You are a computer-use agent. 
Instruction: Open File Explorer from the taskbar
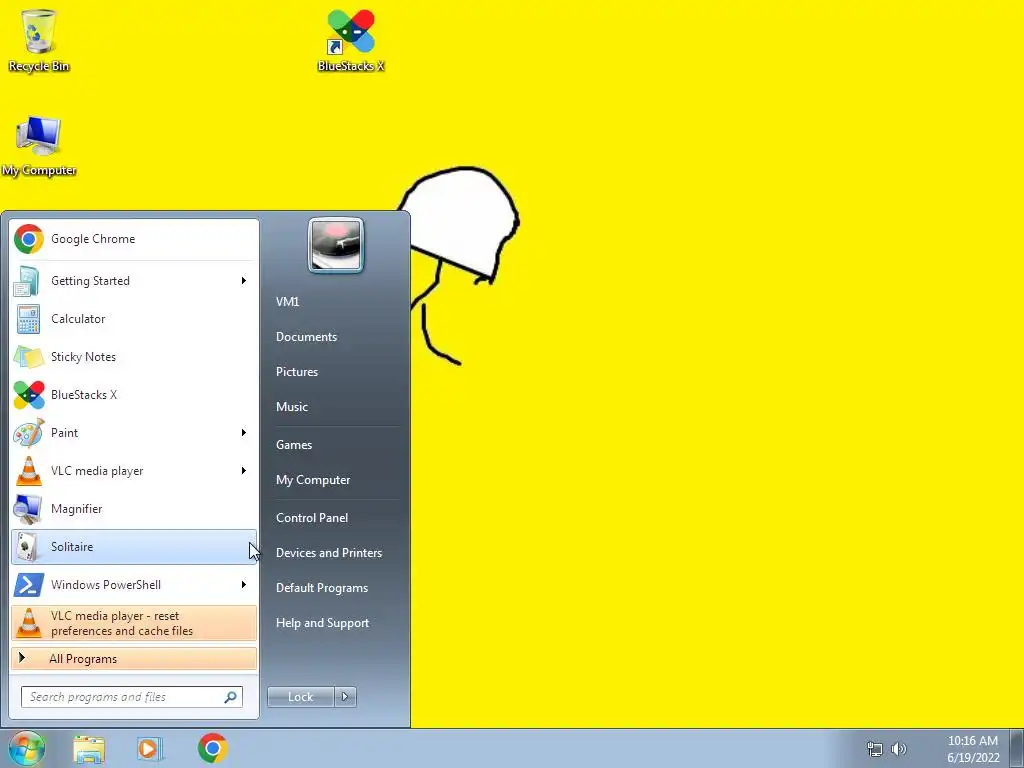point(89,749)
